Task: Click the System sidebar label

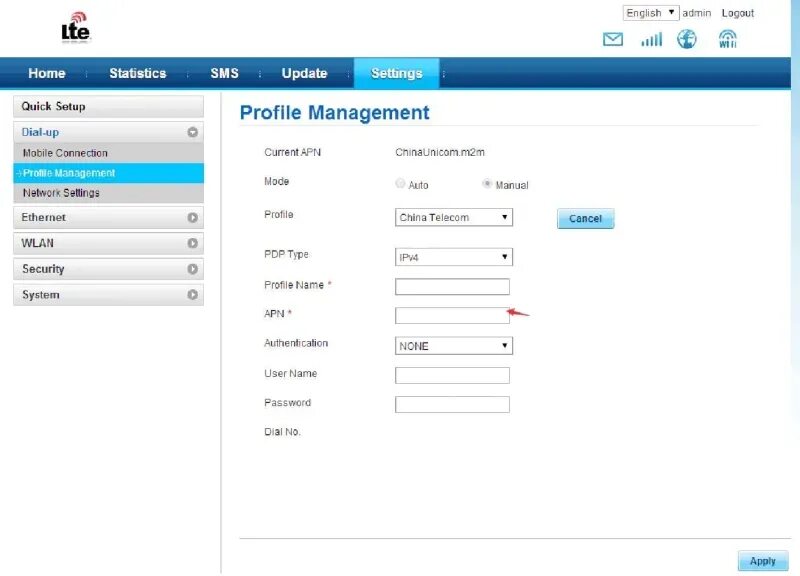Action: [40, 295]
